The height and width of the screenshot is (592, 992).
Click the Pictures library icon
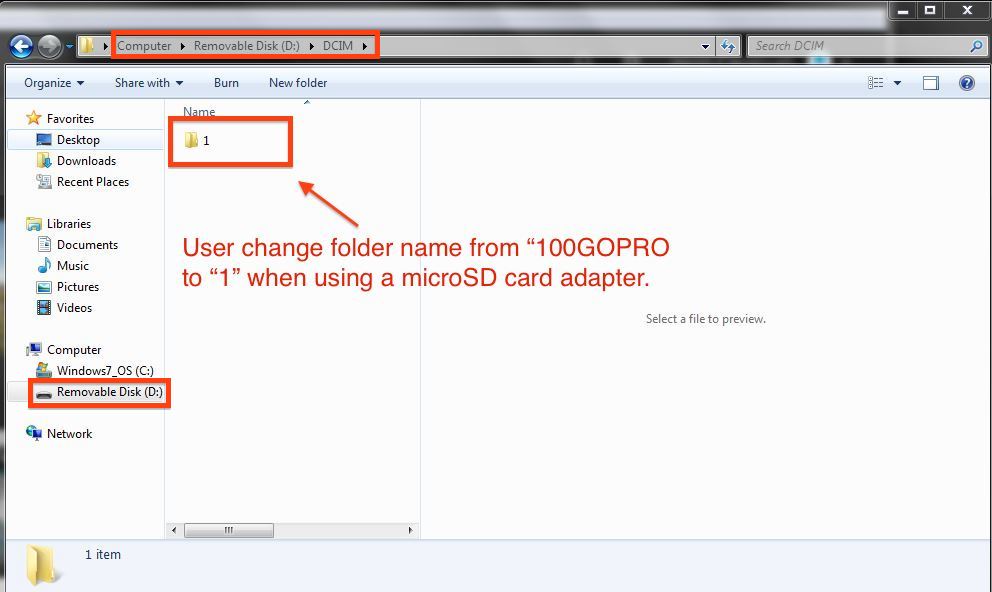(x=44, y=287)
